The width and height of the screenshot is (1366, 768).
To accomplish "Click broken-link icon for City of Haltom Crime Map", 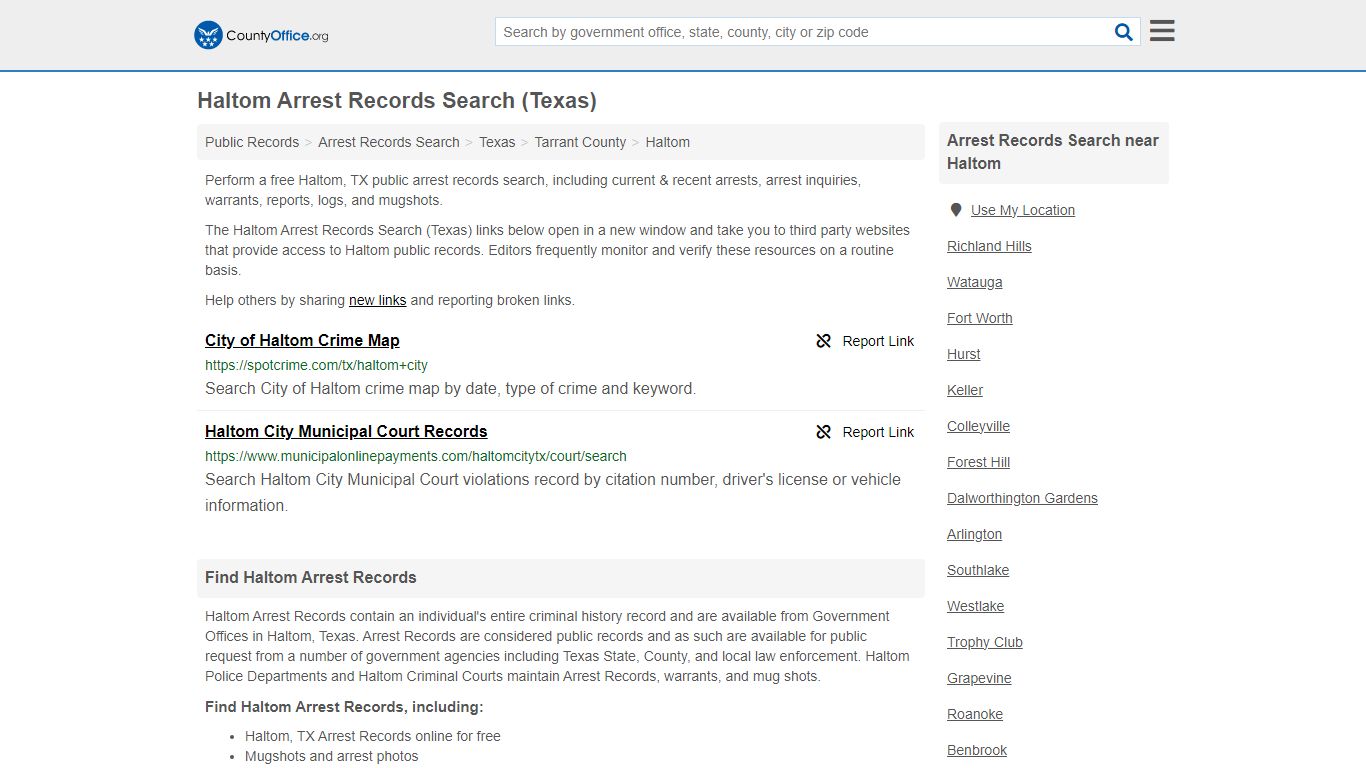I will pos(824,341).
